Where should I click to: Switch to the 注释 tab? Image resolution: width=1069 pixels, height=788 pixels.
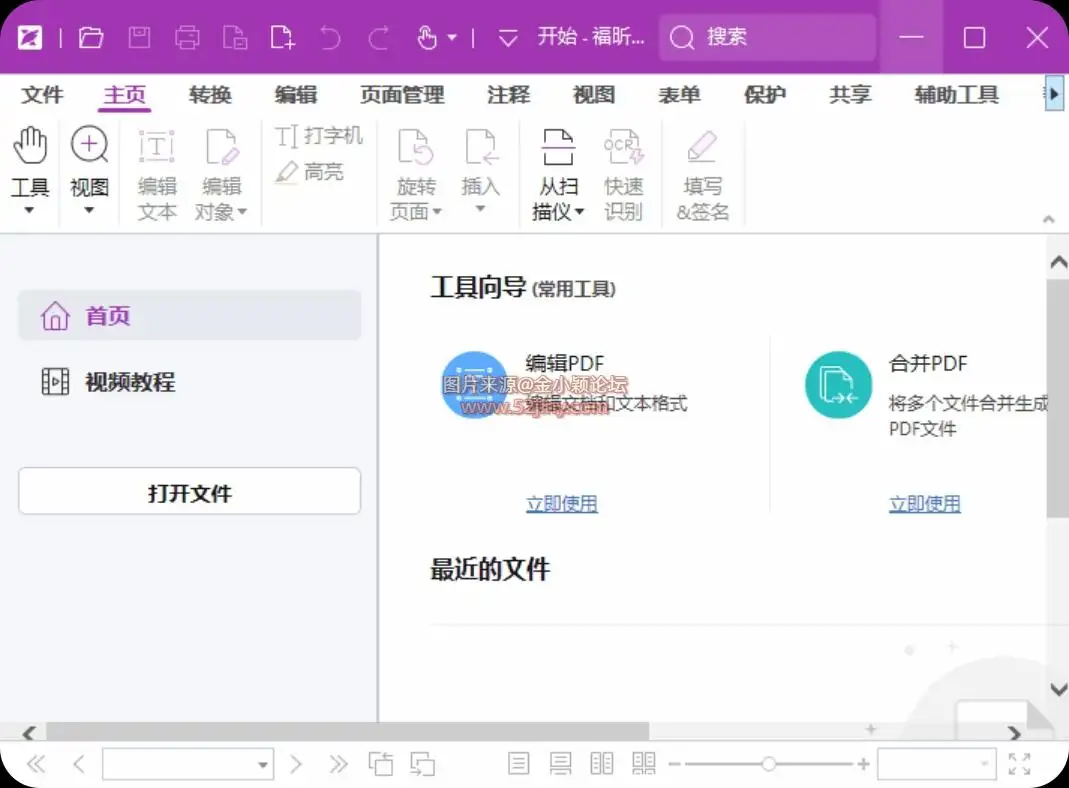(508, 95)
